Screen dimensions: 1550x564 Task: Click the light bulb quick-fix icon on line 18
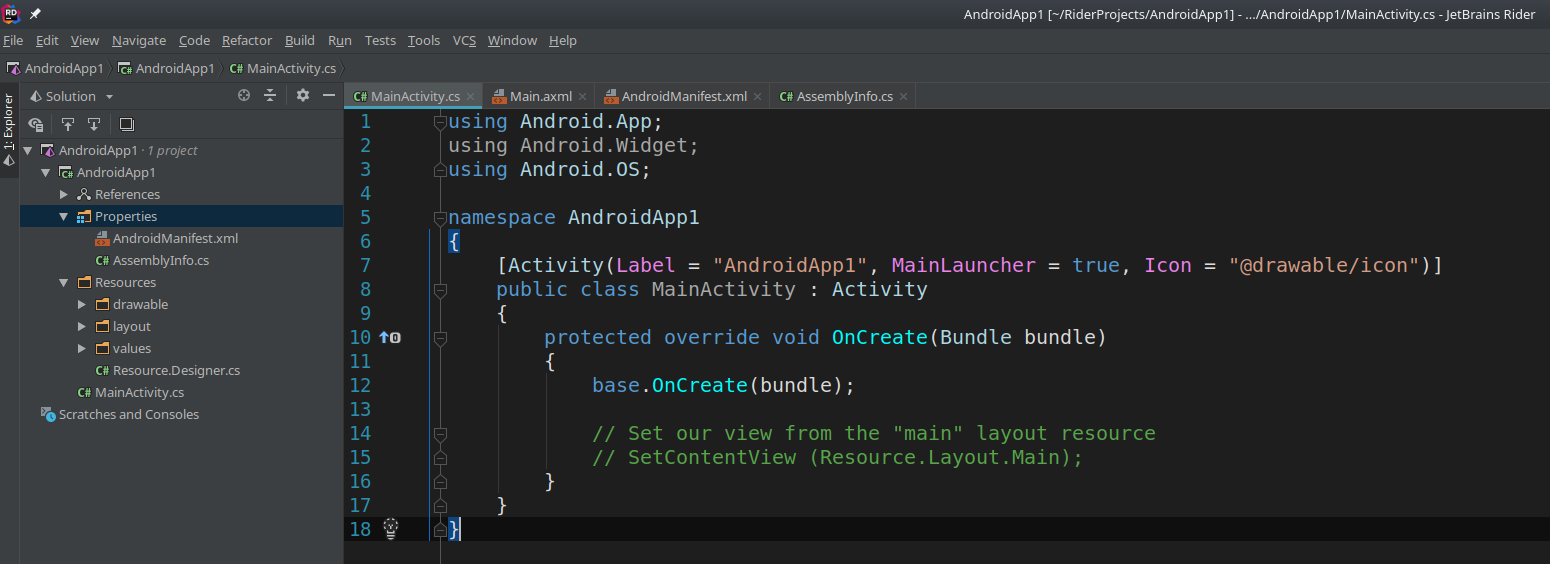click(391, 528)
